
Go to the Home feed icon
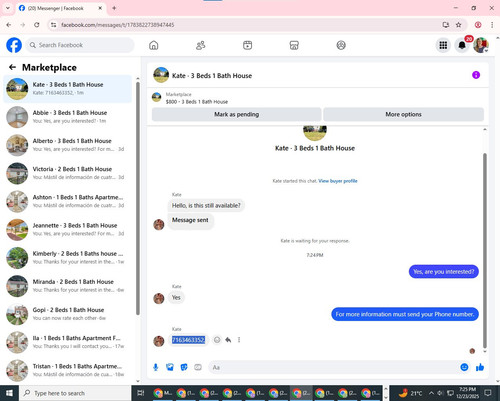tap(154, 45)
